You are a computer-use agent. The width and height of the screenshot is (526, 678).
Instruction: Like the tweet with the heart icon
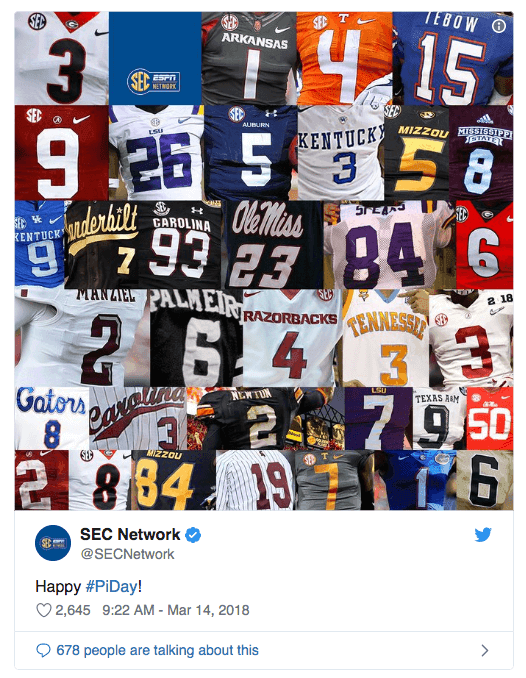43,610
